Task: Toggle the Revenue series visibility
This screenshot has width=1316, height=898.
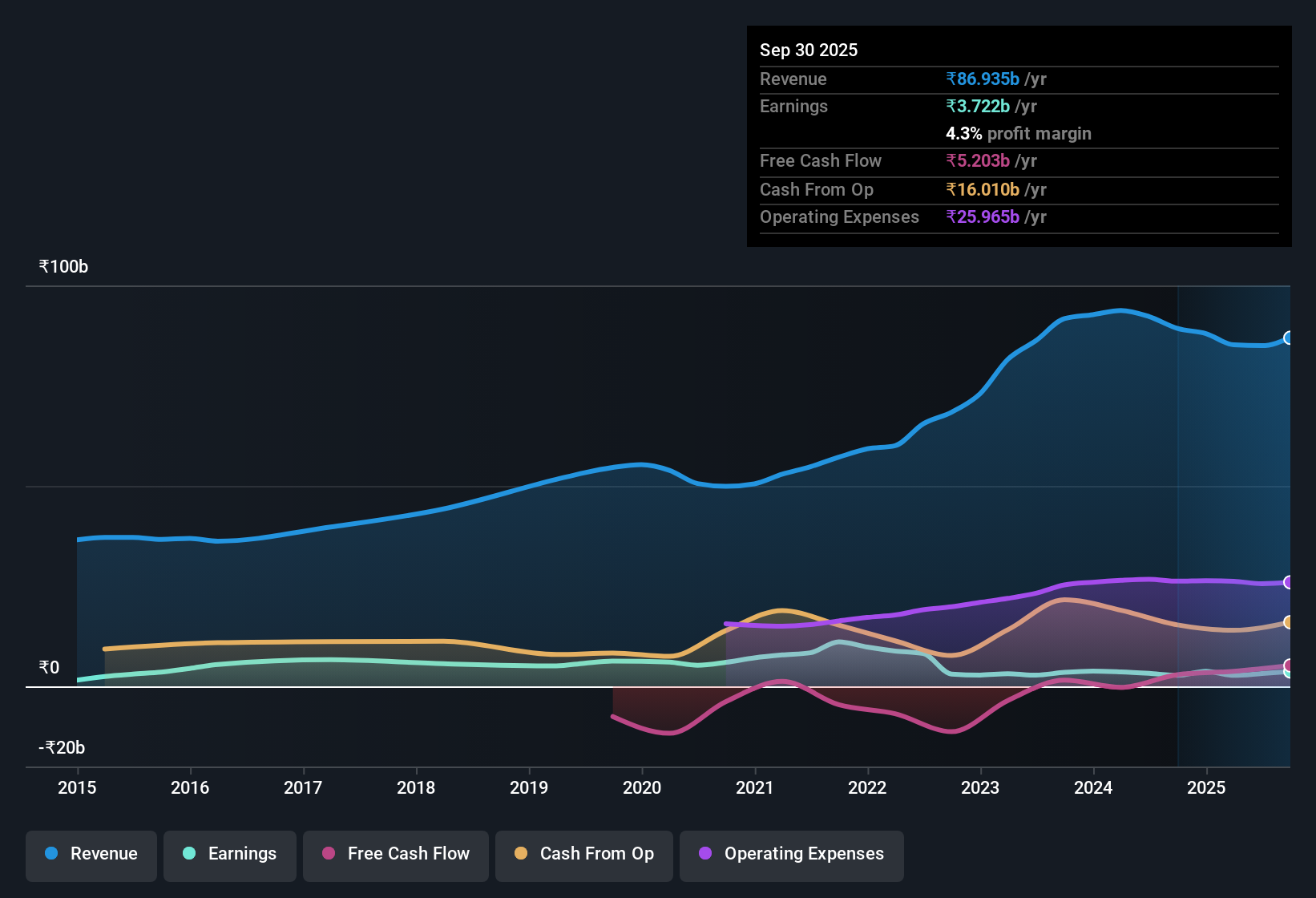Action: point(91,854)
